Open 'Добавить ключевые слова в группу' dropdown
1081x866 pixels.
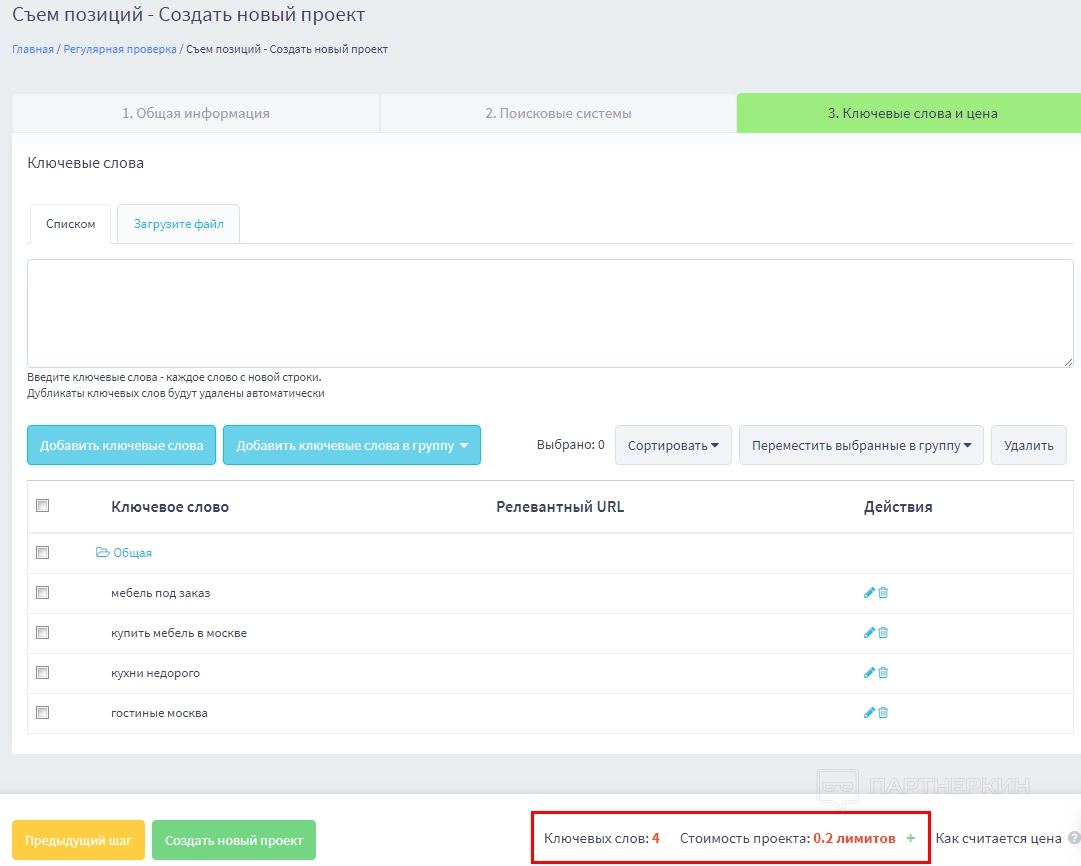click(x=351, y=445)
